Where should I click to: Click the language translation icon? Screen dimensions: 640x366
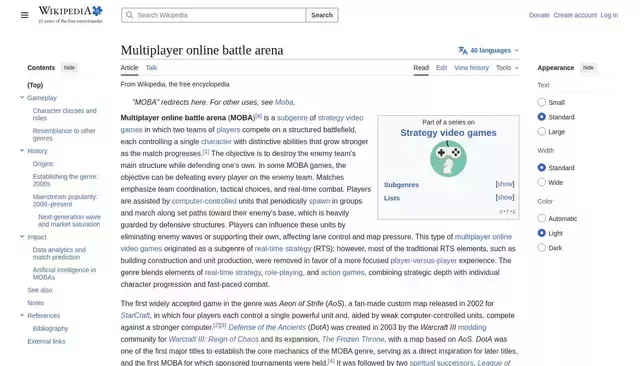pos(462,50)
